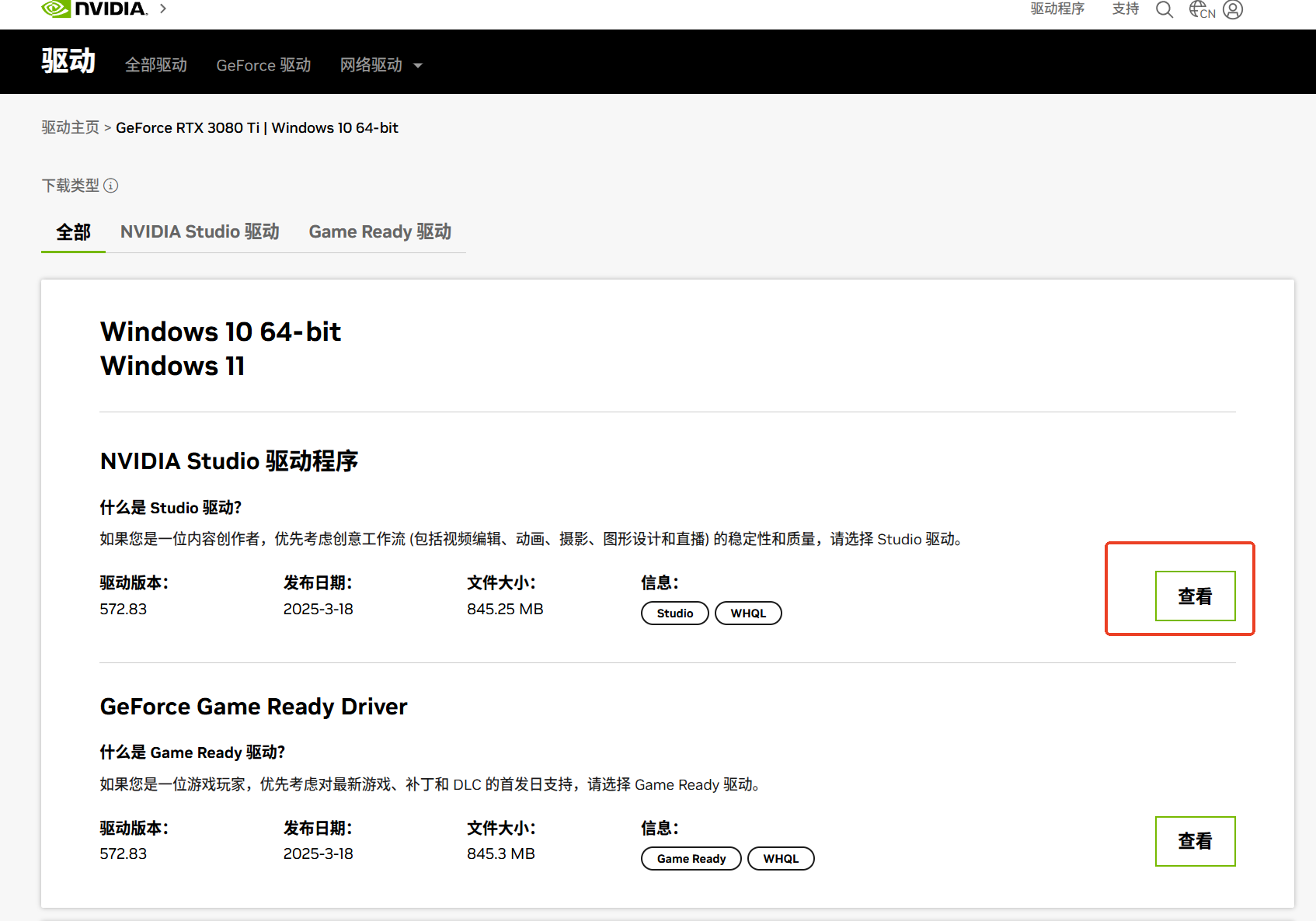This screenshot has width=1316, height=921.
Task: Switch to Game Ready 驱动 tab
Action: (x=380, y=232)
